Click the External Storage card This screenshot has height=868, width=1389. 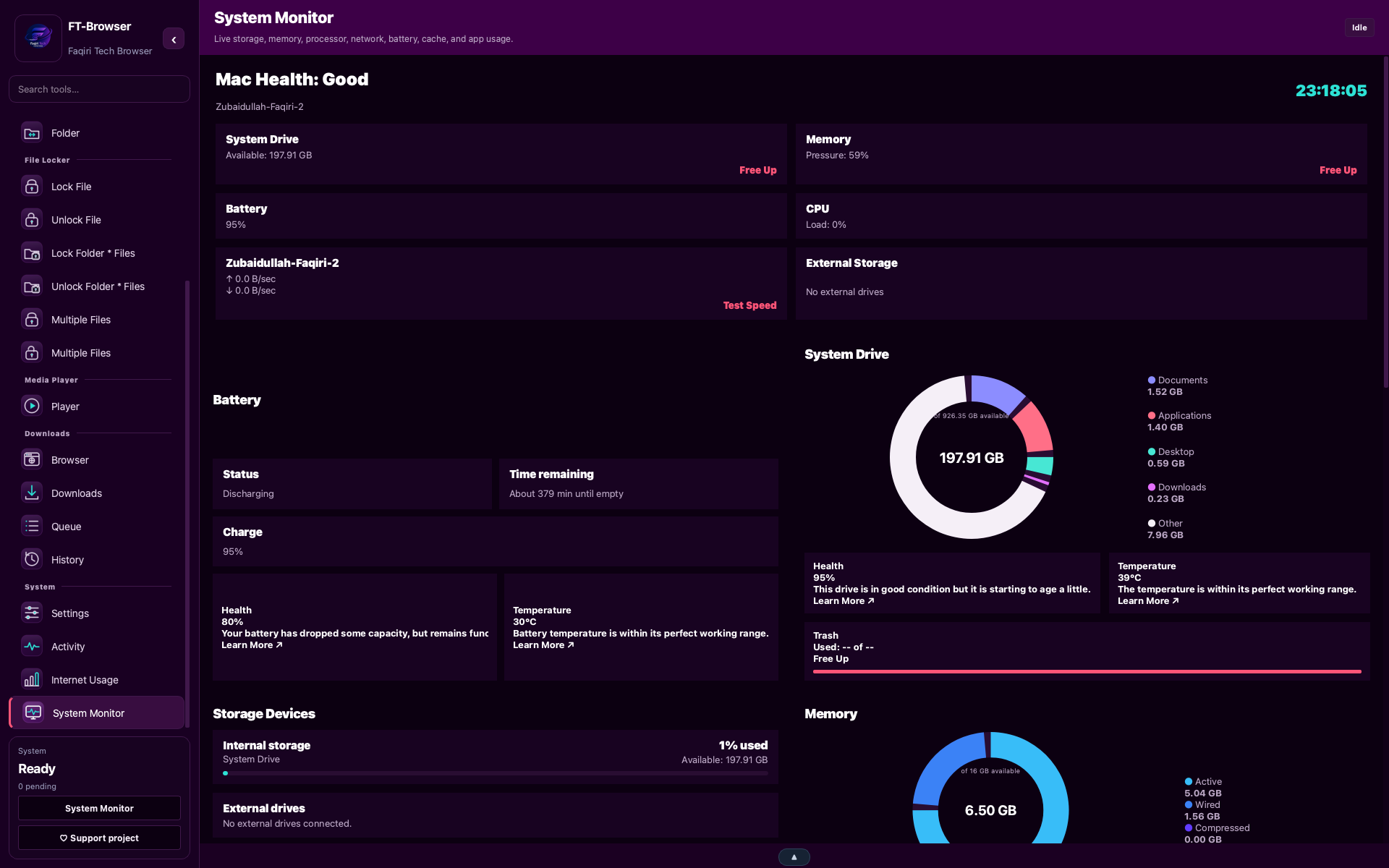coord(1081,284)
